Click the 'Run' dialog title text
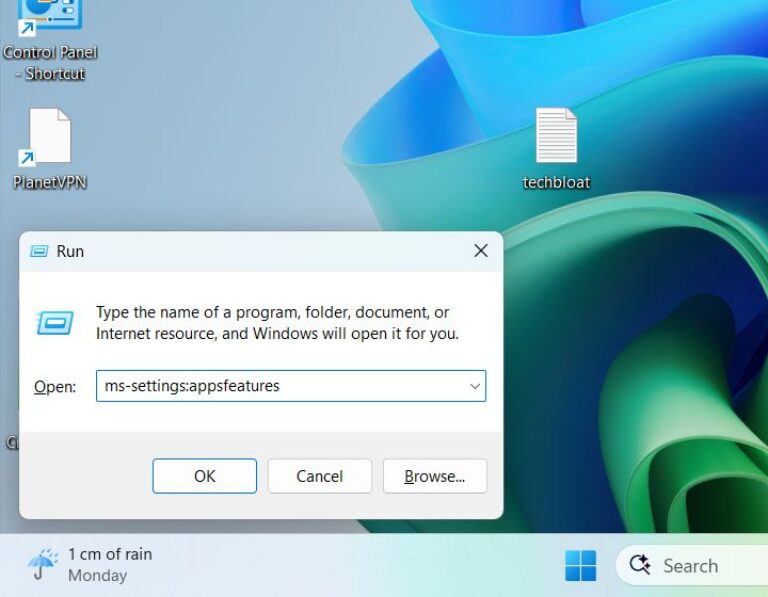Viewport: 768px width, 597px height. [70, 251]
